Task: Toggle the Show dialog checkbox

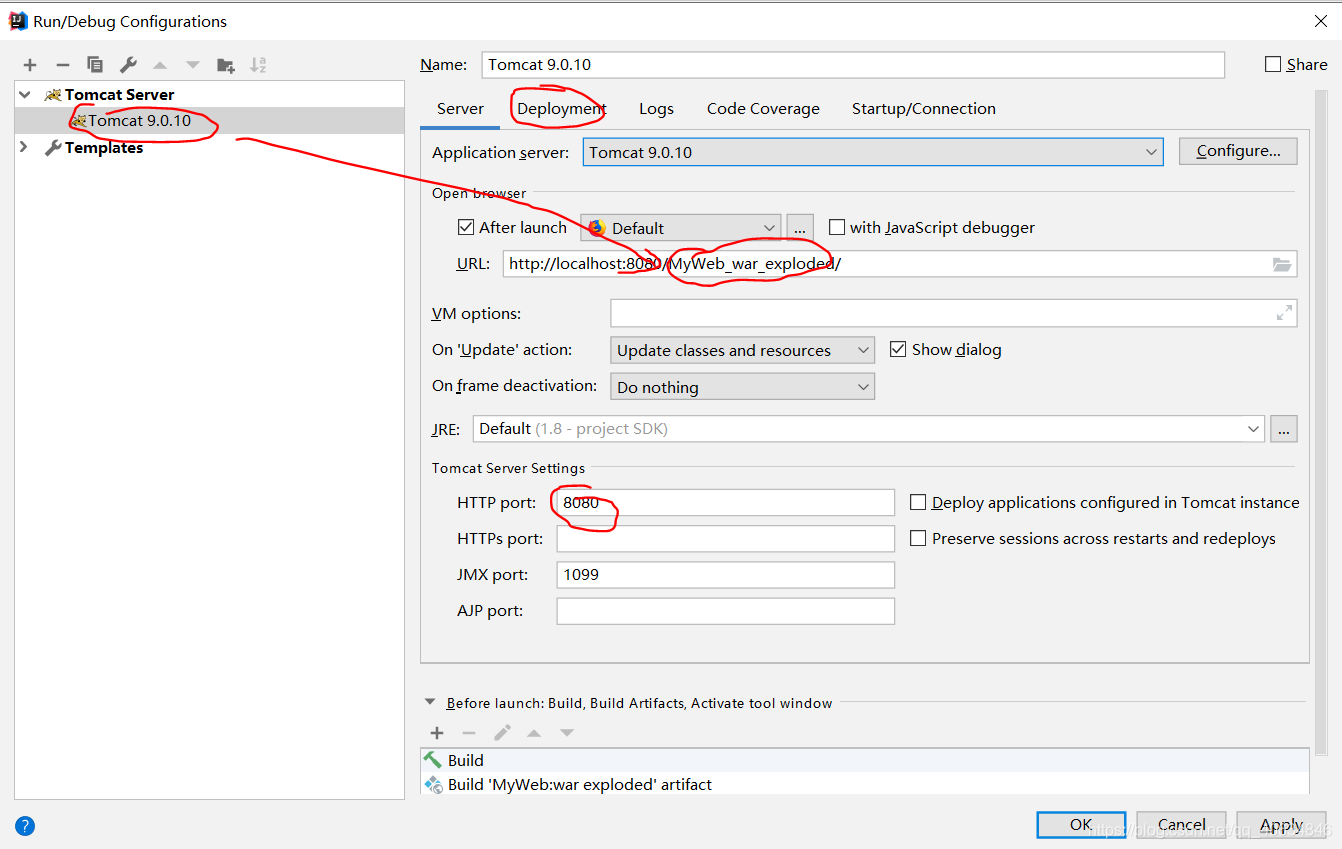Action: coord(897,349)
